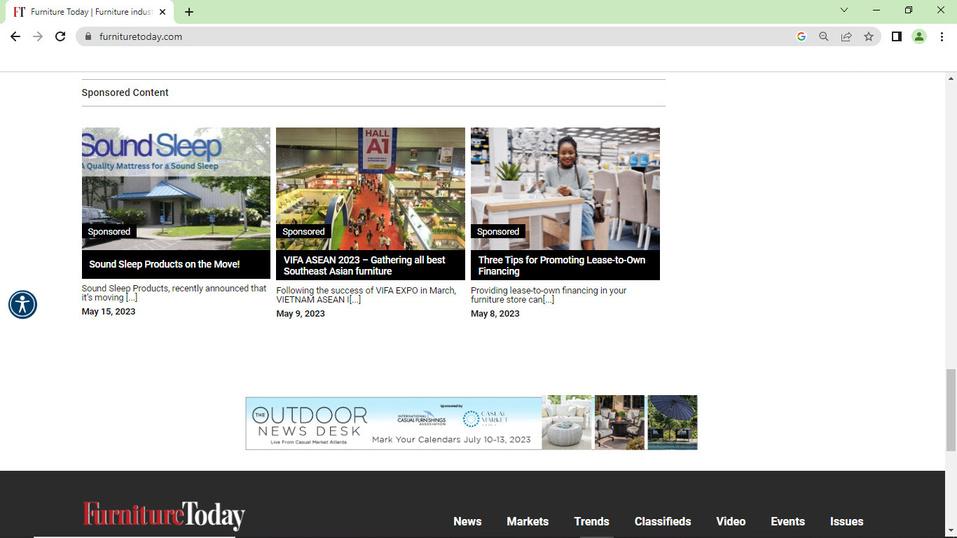Click Sponsored tag on VIFA ASEAN card
Image resolution: width=957 pixels, height=538 pixels.
(x=303, y=231)
